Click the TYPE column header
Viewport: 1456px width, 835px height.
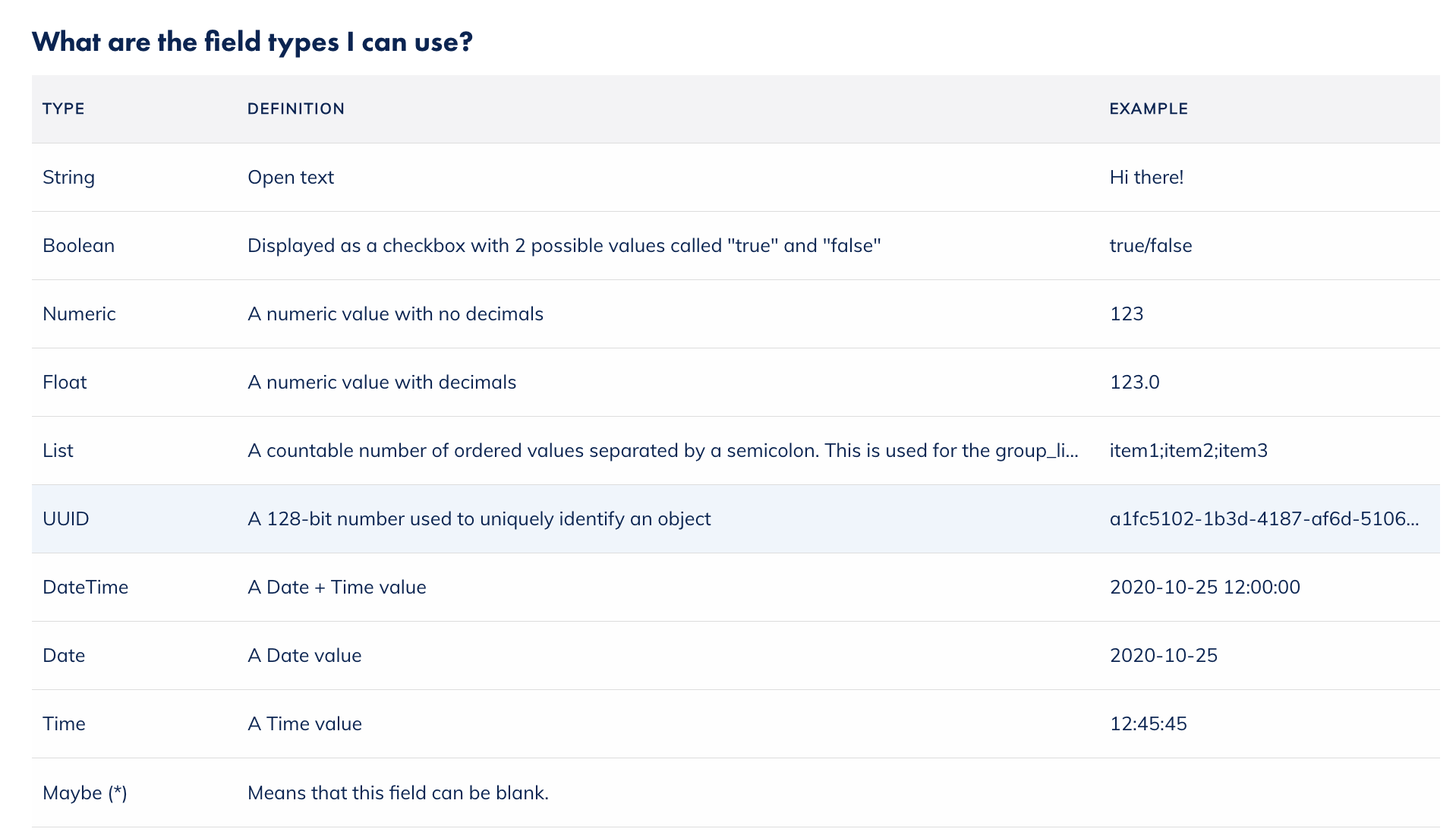click(x=64, y=109)
